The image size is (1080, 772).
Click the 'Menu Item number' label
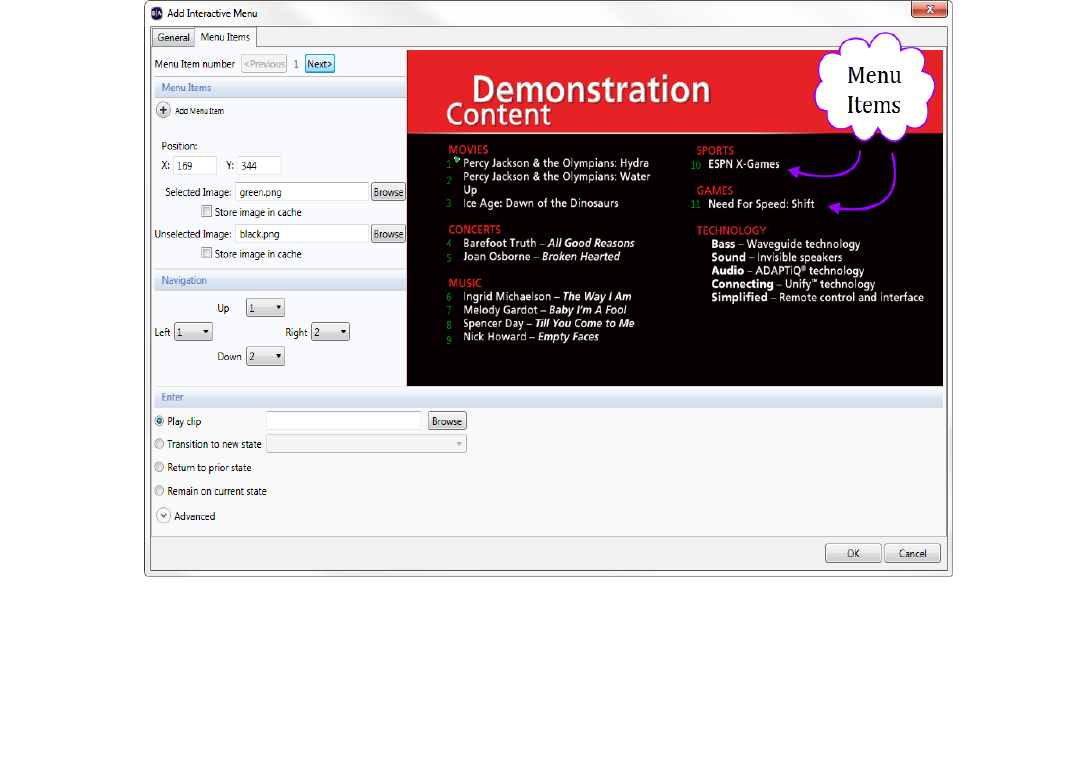[x=195, y=64]
